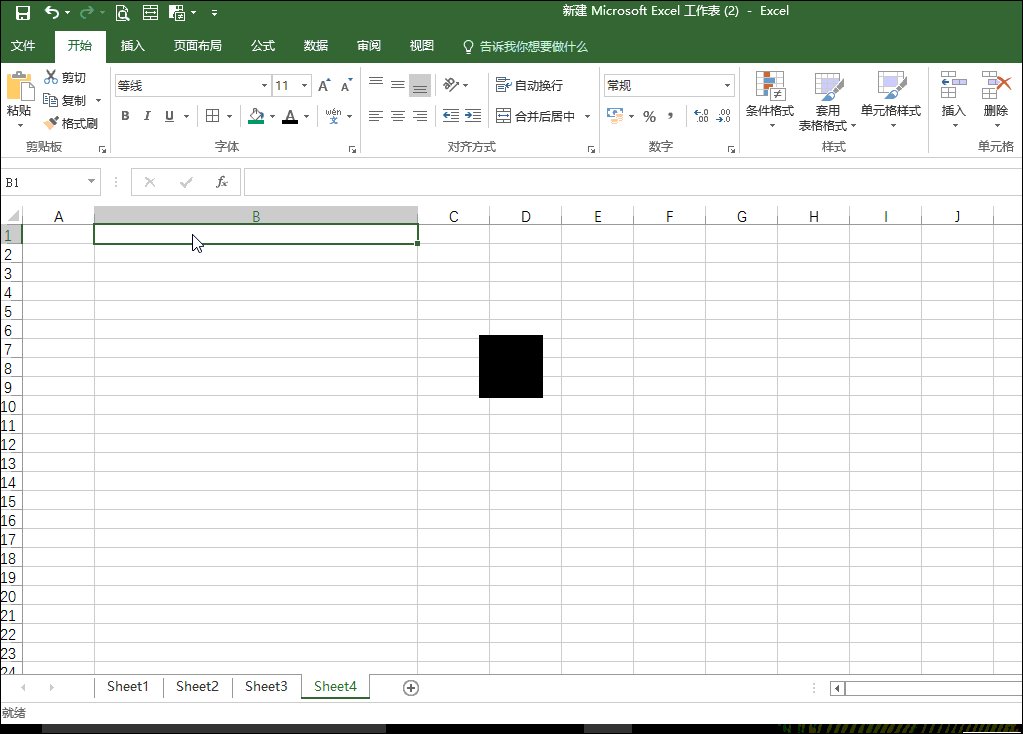Toggle Italic formatting

pos(147,116)
